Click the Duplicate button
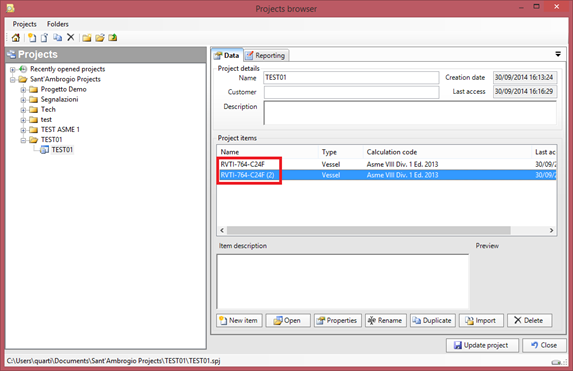Viewport: 573px width, 371px height. click(433, 320)
